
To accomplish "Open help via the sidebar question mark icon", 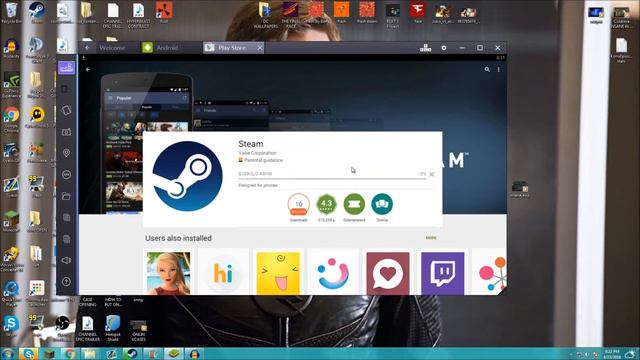I will [66, 282].
